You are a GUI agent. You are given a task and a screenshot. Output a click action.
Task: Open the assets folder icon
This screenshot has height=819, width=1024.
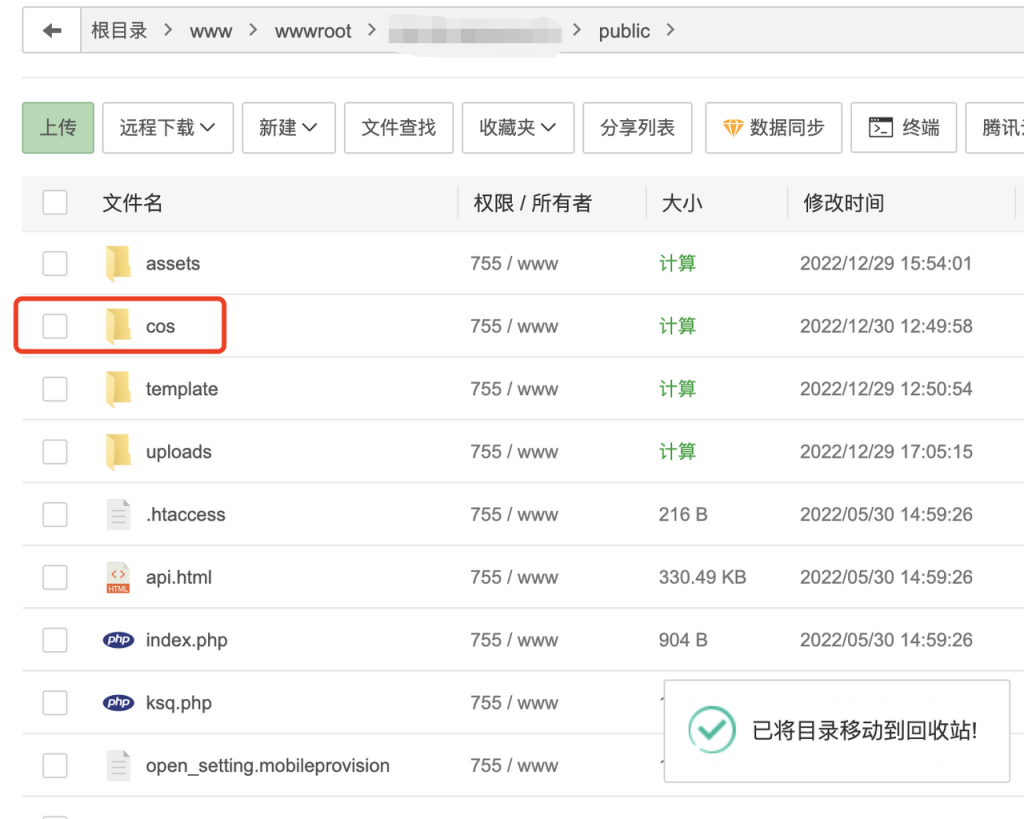click(x=117, y=263)
